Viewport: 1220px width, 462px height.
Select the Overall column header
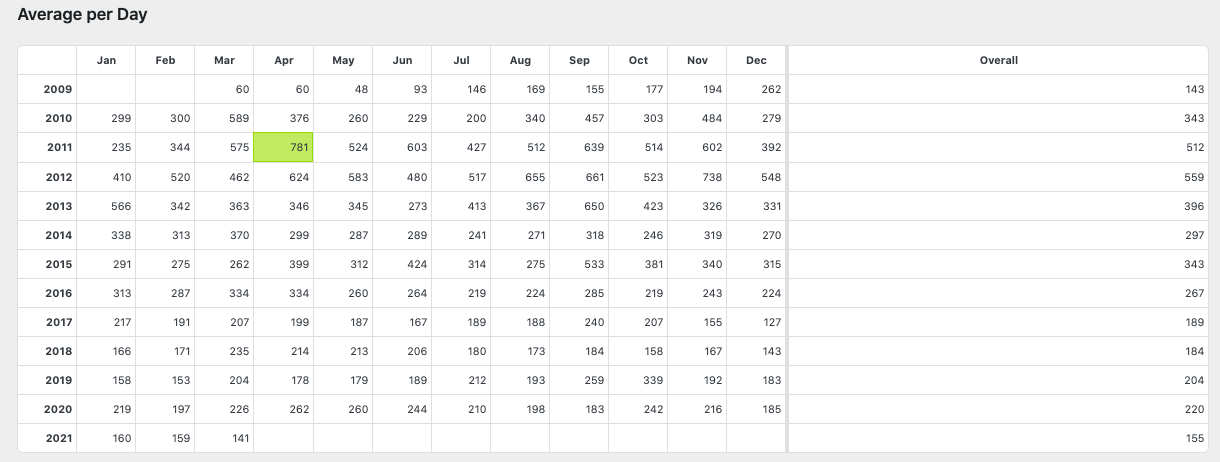(x=998, y=60)
